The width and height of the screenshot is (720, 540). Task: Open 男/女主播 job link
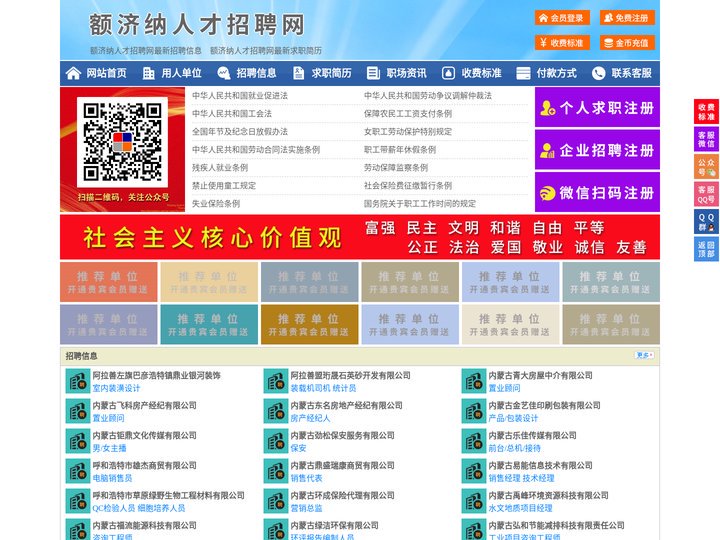tap(109, 448)
